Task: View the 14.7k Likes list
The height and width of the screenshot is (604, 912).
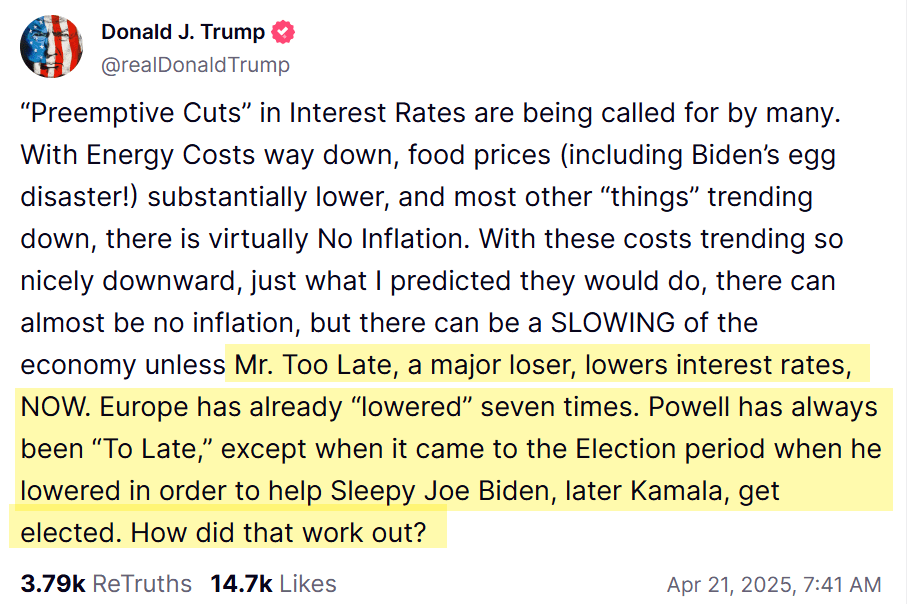Action: tap(273, 583)
